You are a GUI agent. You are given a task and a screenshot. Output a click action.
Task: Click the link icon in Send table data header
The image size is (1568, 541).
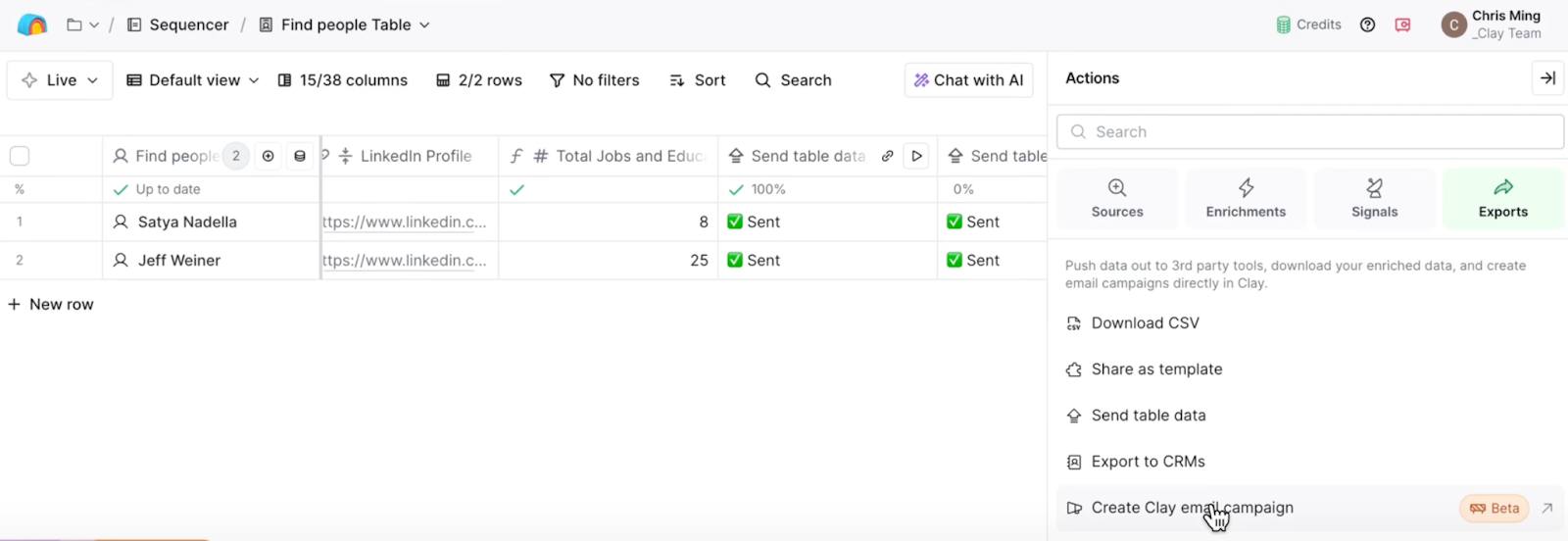tap(887, 156)
